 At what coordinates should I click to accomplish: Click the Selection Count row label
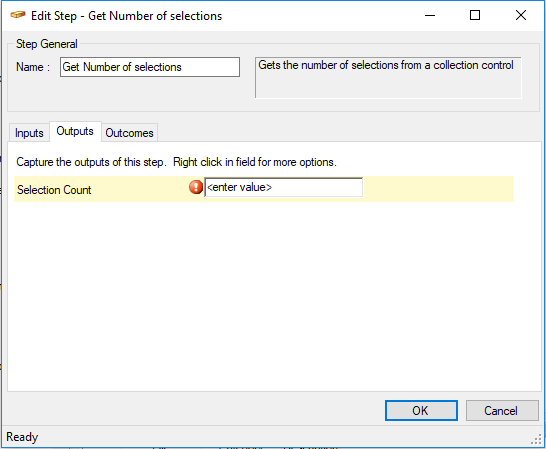[54, 190]
